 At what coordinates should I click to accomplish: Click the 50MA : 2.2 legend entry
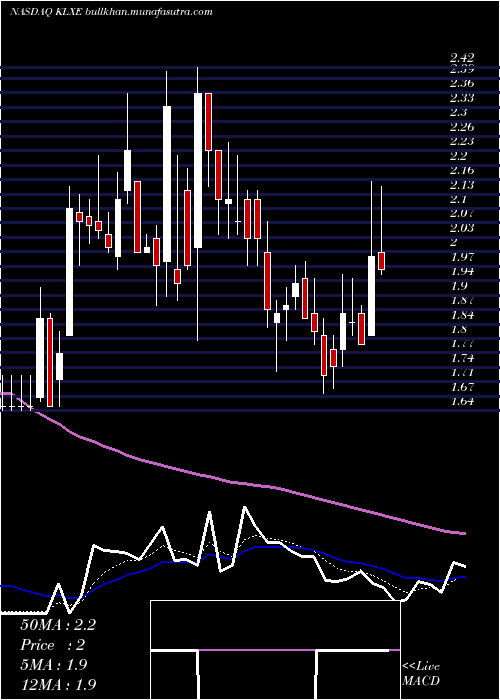click(58, 625)
